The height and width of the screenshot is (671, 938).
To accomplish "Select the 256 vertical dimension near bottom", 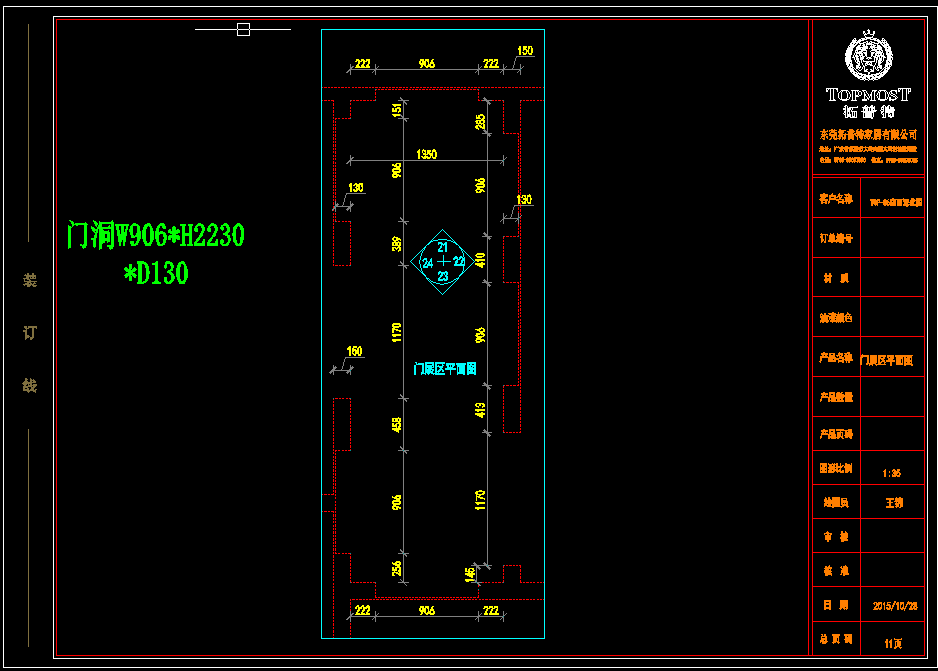I will 397,568.
